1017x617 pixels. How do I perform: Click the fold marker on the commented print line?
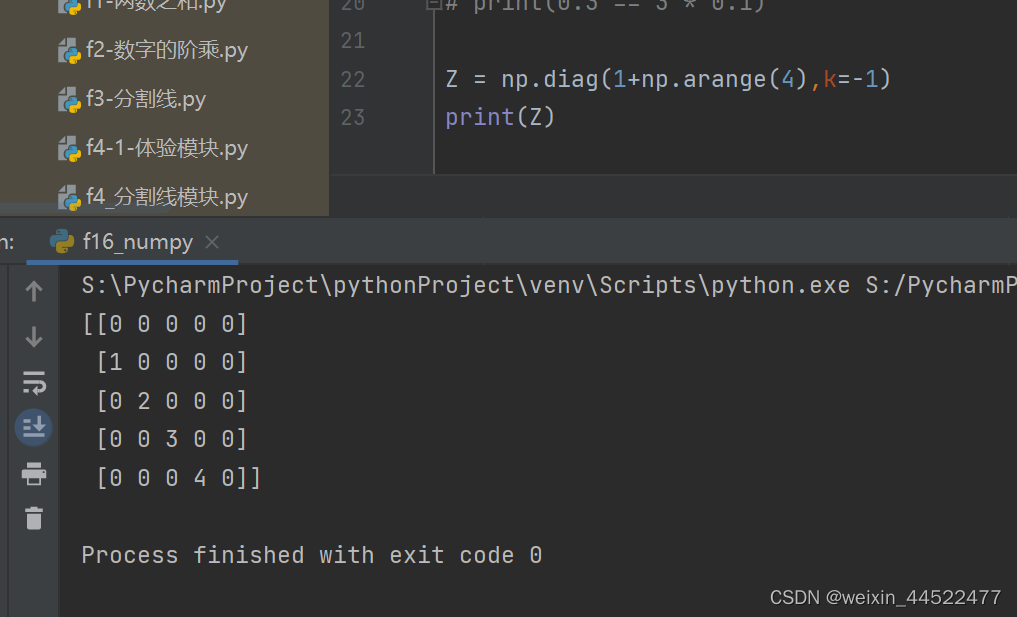coord(433,5)
